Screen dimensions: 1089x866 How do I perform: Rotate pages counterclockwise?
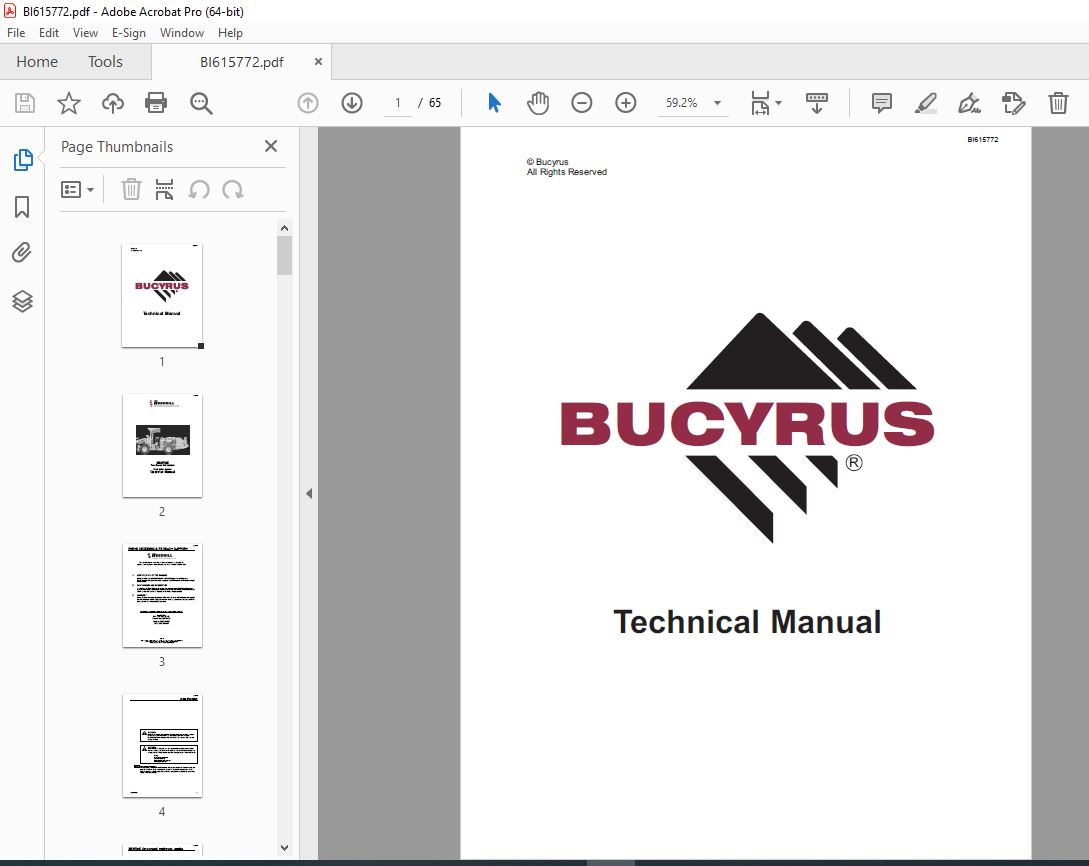tap(199, 189)
